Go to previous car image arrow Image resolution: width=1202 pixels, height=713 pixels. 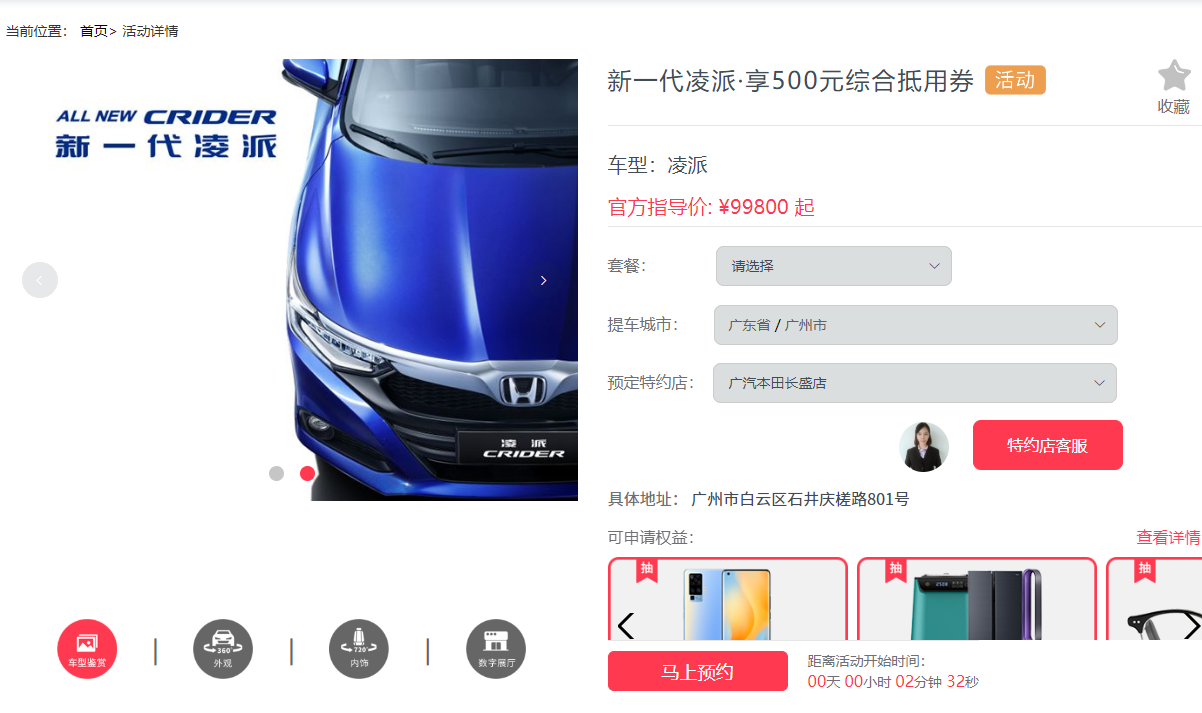(40, 280)
